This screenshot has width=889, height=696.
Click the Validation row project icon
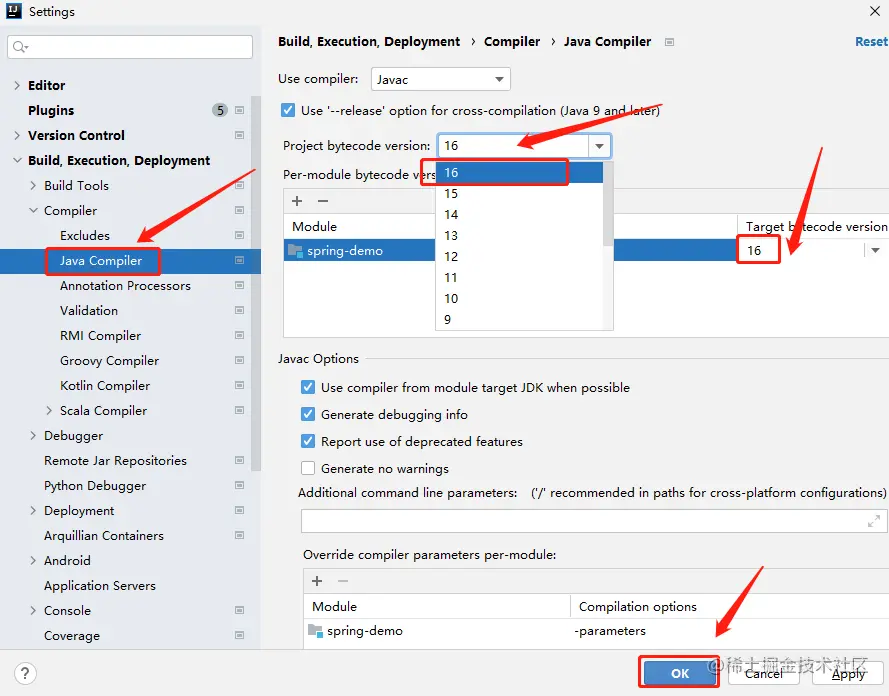coord(239,310)
